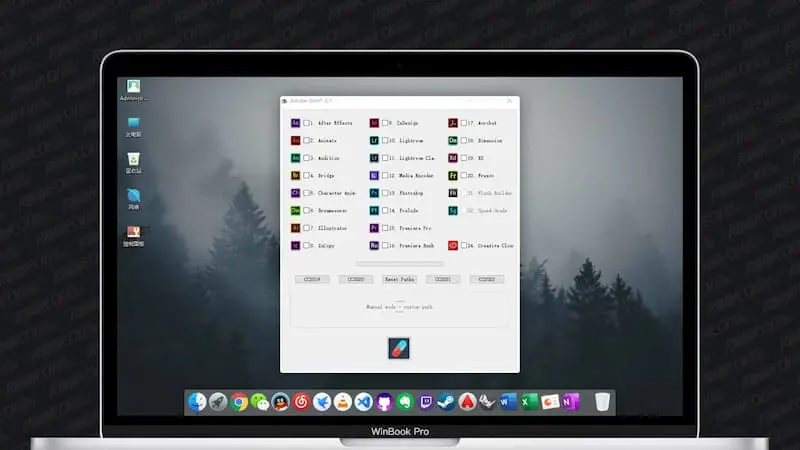The height and width of the screenshot is (450, 800).
Task: Tick the Lightroom checkbox
Action: coord(386,141)
